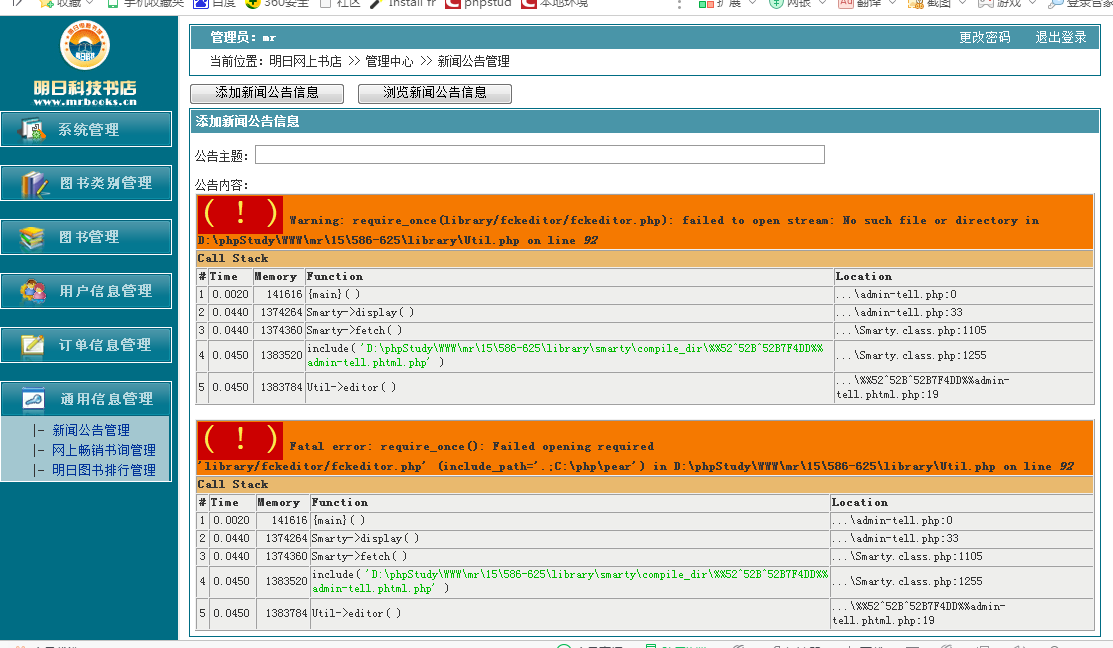Click the red warning exclamation icon for require_once warning
The image size is (1113, 648).
[240, 214]
